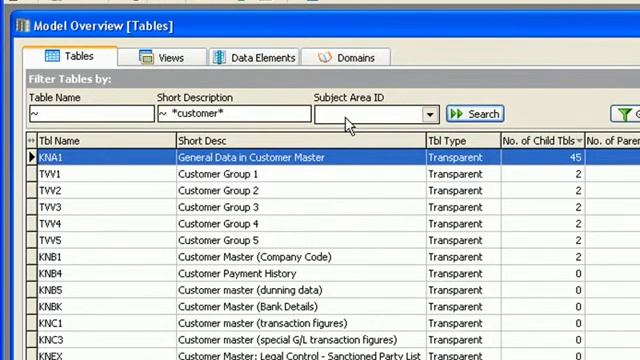Image resolution: width=640 pixels, height=360 pixels.
Task: Click the Subject Area ID combo box
Action: pos(376,115)
